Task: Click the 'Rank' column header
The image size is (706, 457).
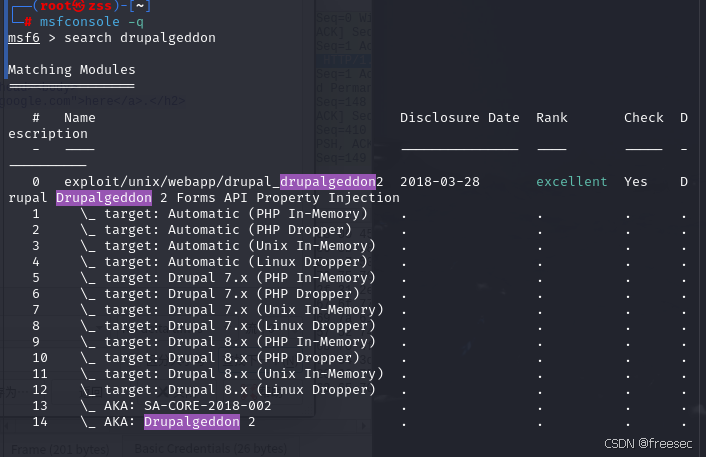Action: [x=552, y=118]
